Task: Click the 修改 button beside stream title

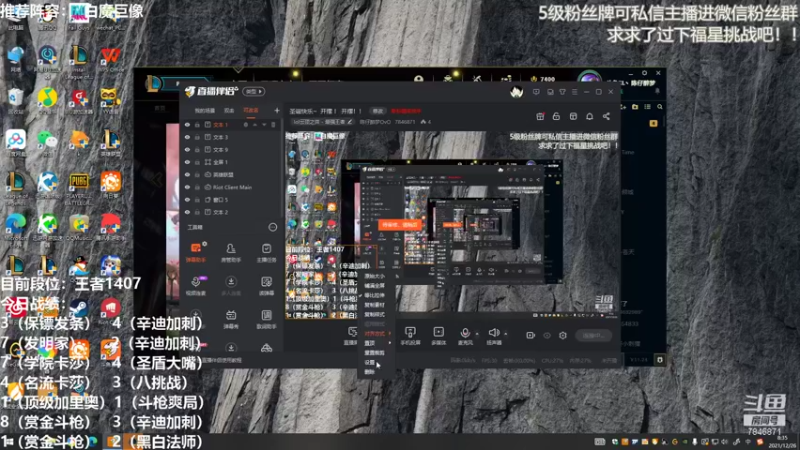Action: coord(378,111)
